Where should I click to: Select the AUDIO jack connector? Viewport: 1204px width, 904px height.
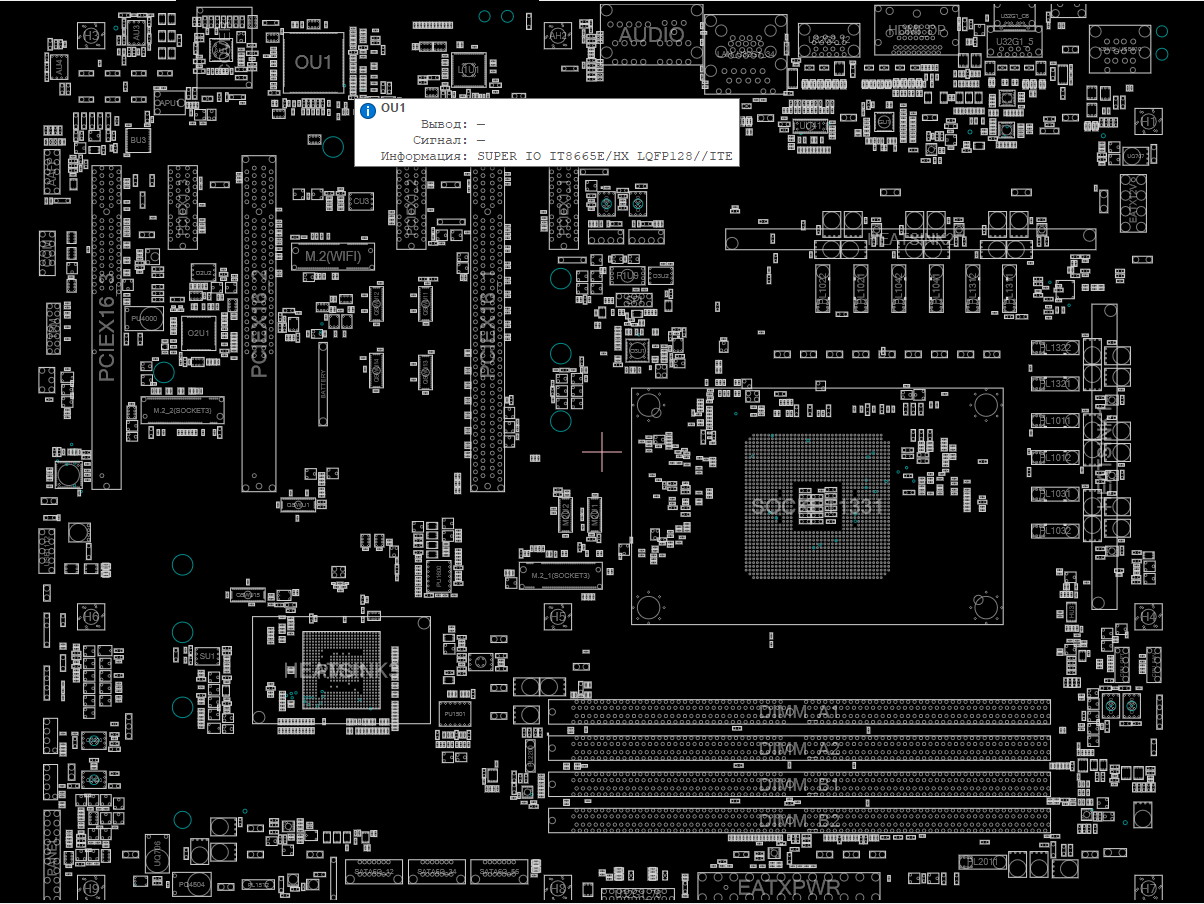click(650, 36)
